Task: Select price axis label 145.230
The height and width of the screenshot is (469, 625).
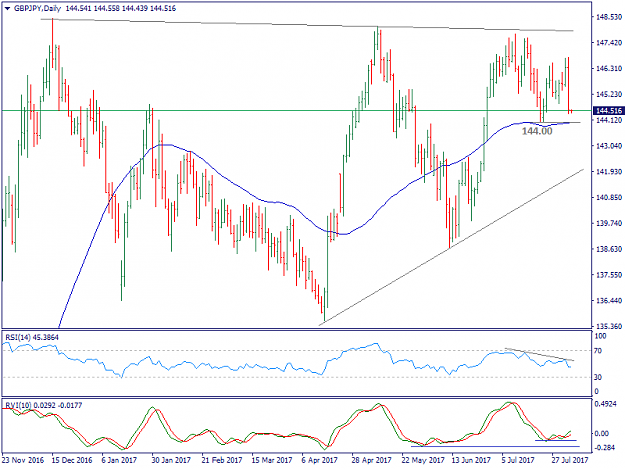Action: [609, 94]
